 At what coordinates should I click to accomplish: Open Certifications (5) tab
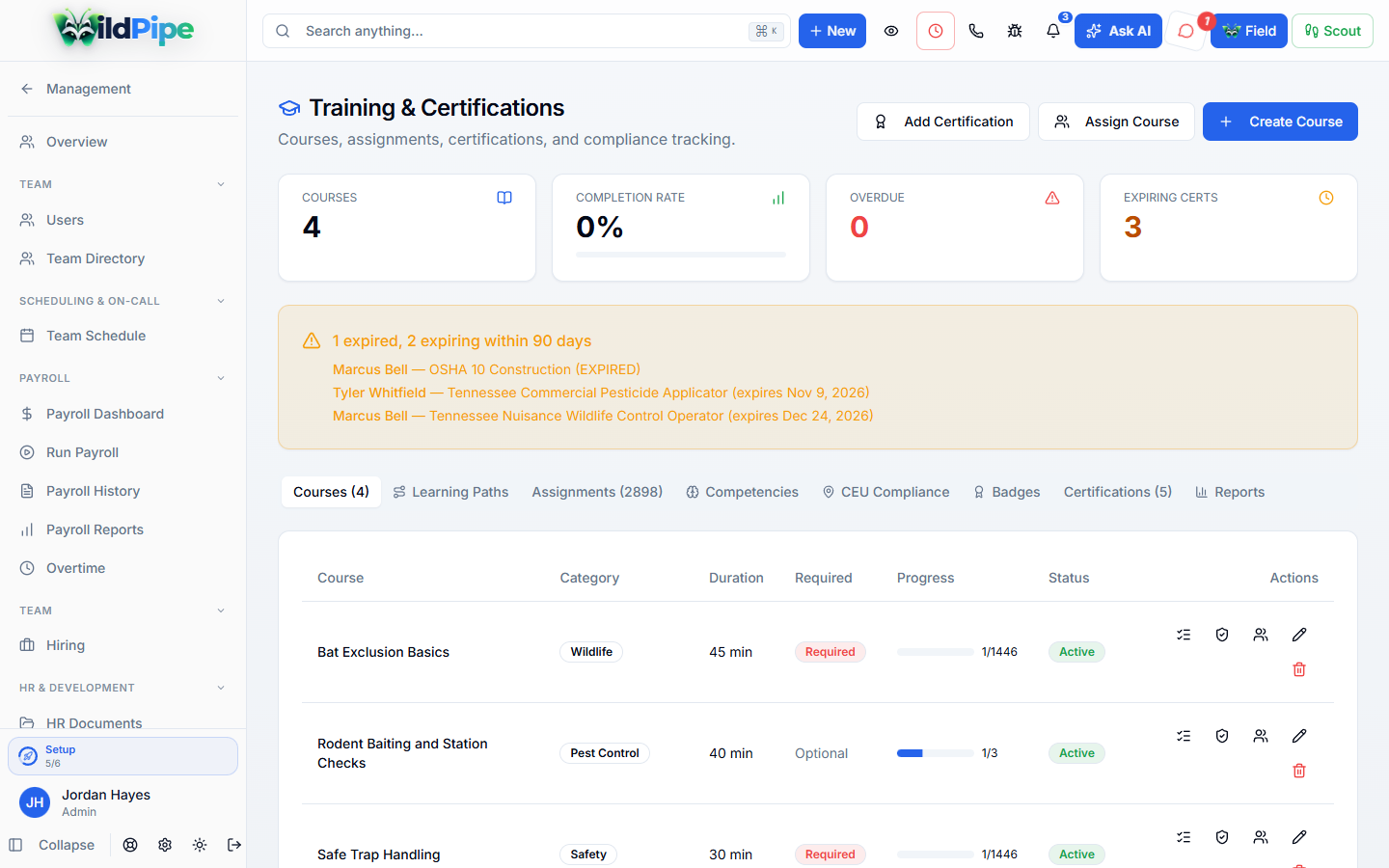(1118, 492)
